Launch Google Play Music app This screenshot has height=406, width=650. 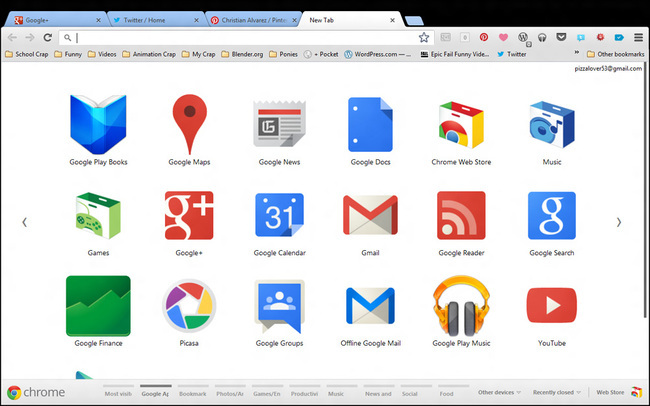(461, 306)
